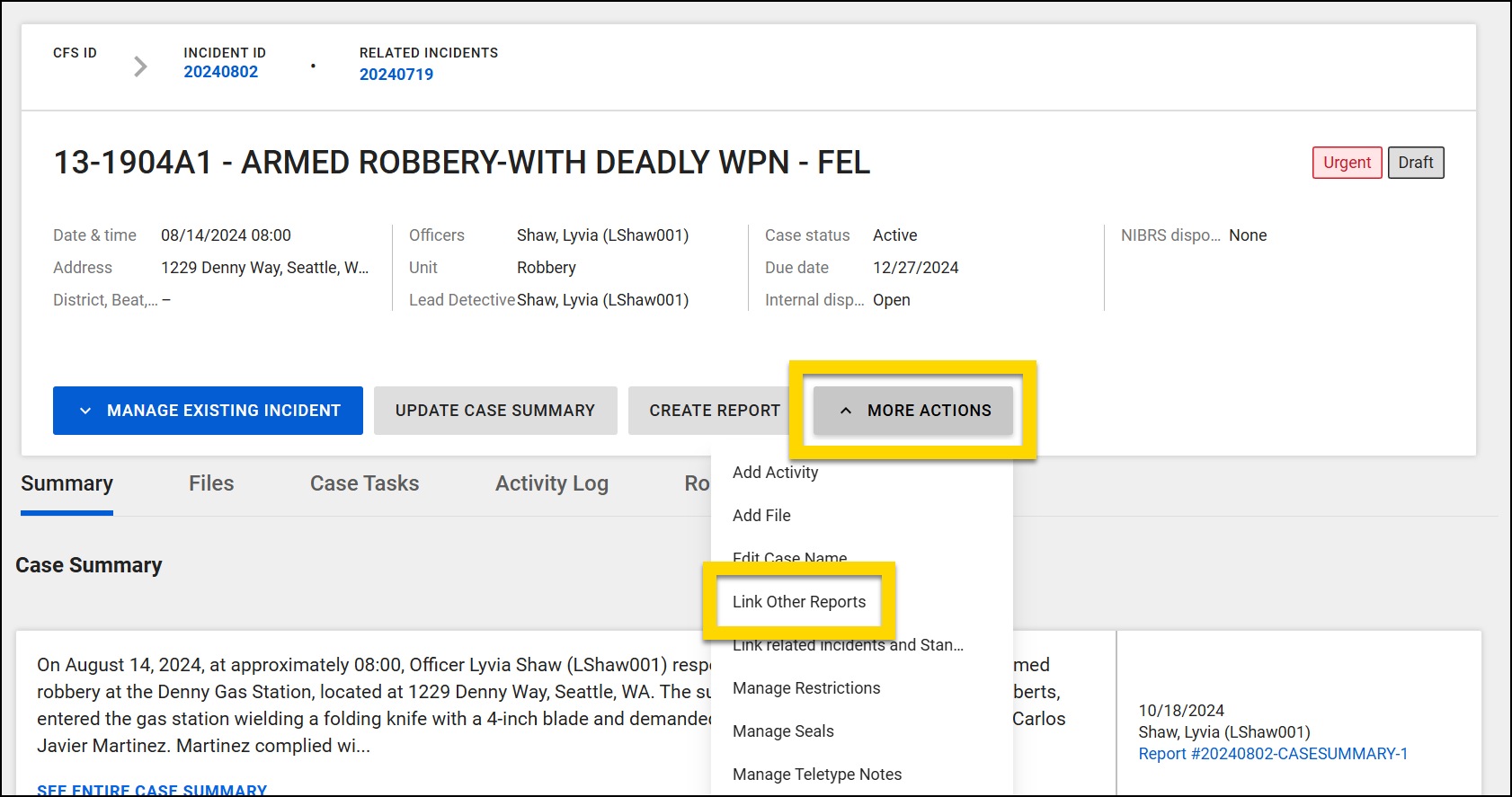Open related incident 20240719 link
The width and height of the screenshot is (1512, 797).
[396, 75]
